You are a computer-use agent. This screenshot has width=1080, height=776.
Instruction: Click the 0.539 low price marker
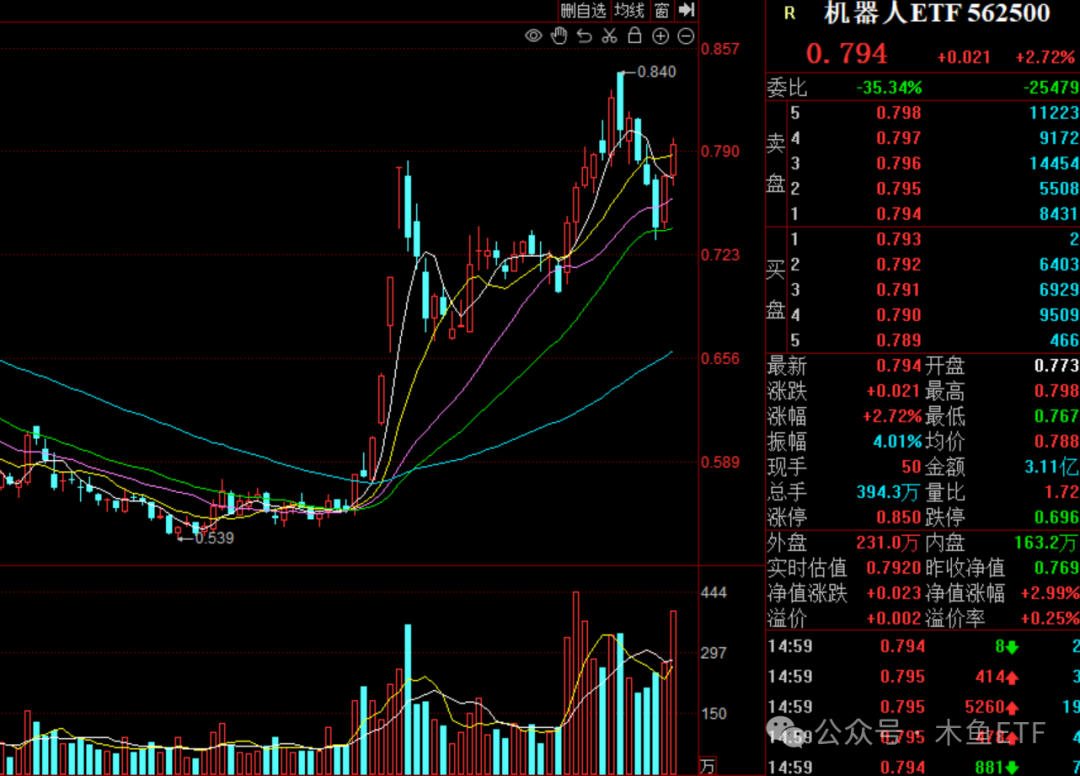click(x=213, y=538)
